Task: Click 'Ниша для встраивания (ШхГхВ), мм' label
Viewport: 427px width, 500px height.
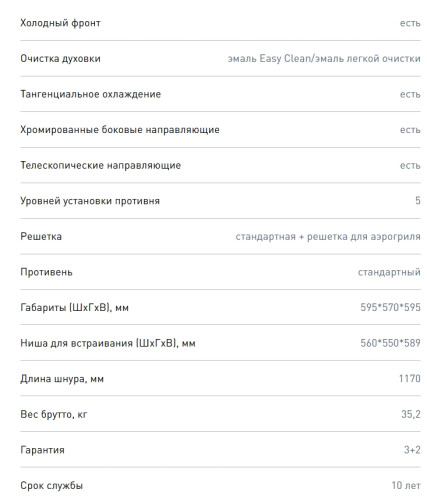Action: [x=108, y=343]
